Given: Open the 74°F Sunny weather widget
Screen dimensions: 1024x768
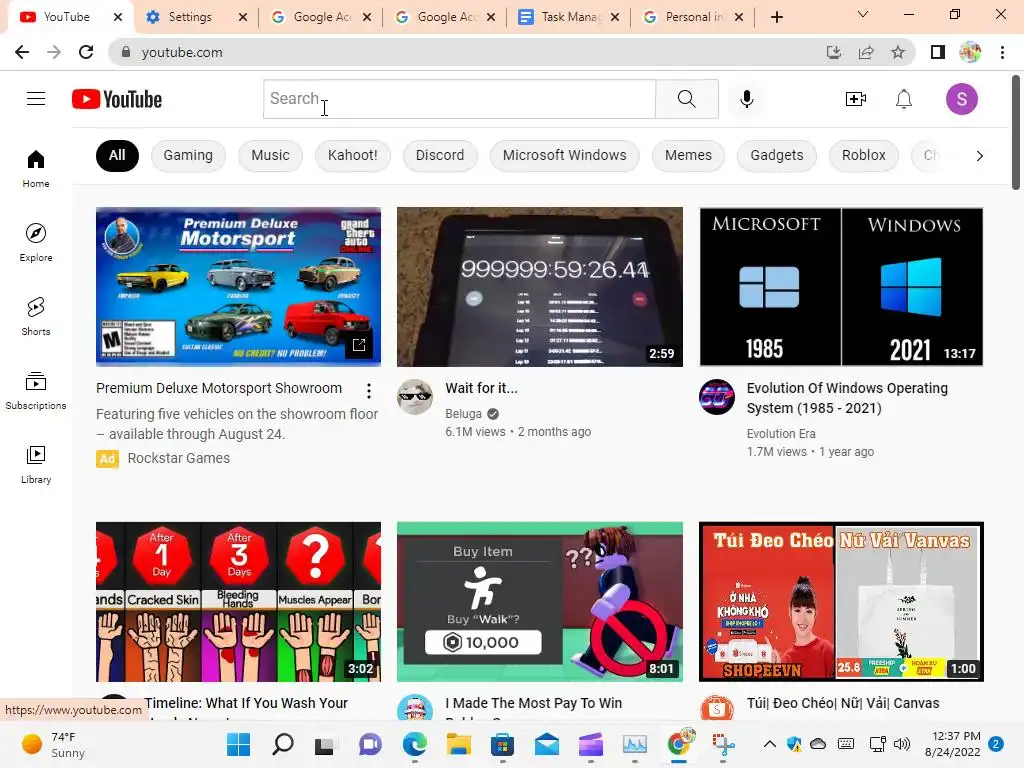Looking at the screenshot, I should (x=54, y=744).
